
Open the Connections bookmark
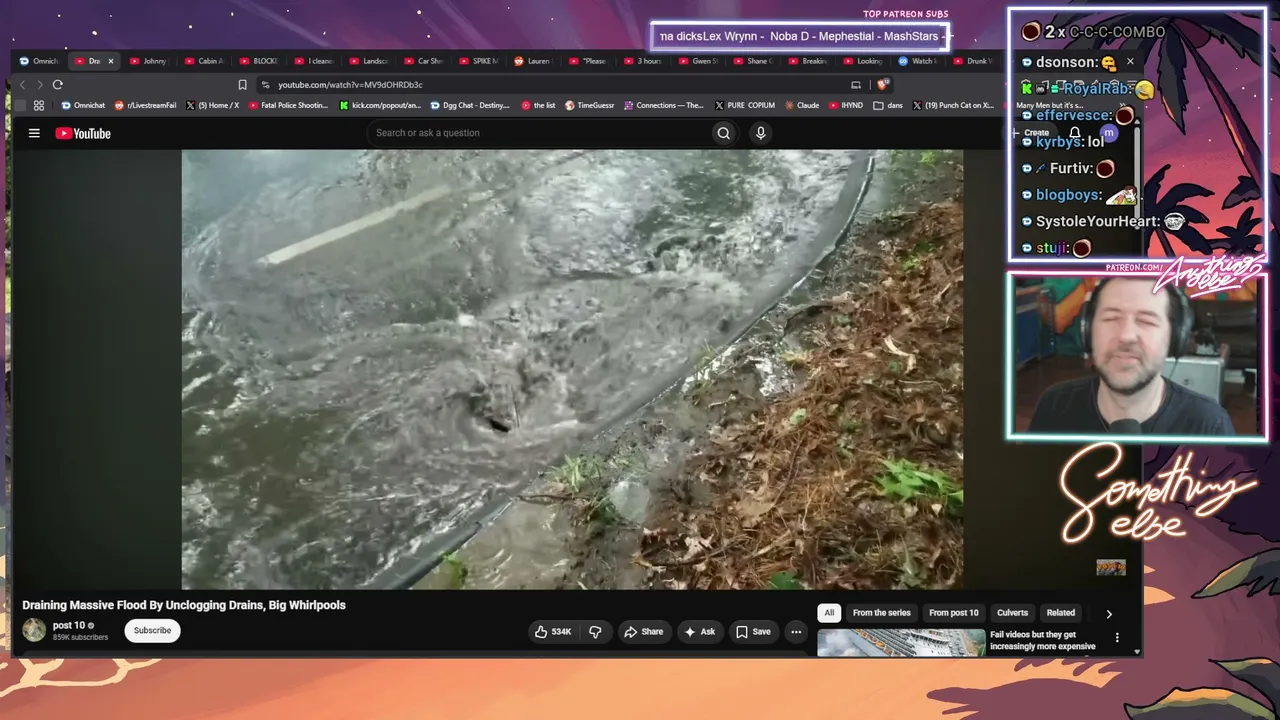[x=664, y=105]
